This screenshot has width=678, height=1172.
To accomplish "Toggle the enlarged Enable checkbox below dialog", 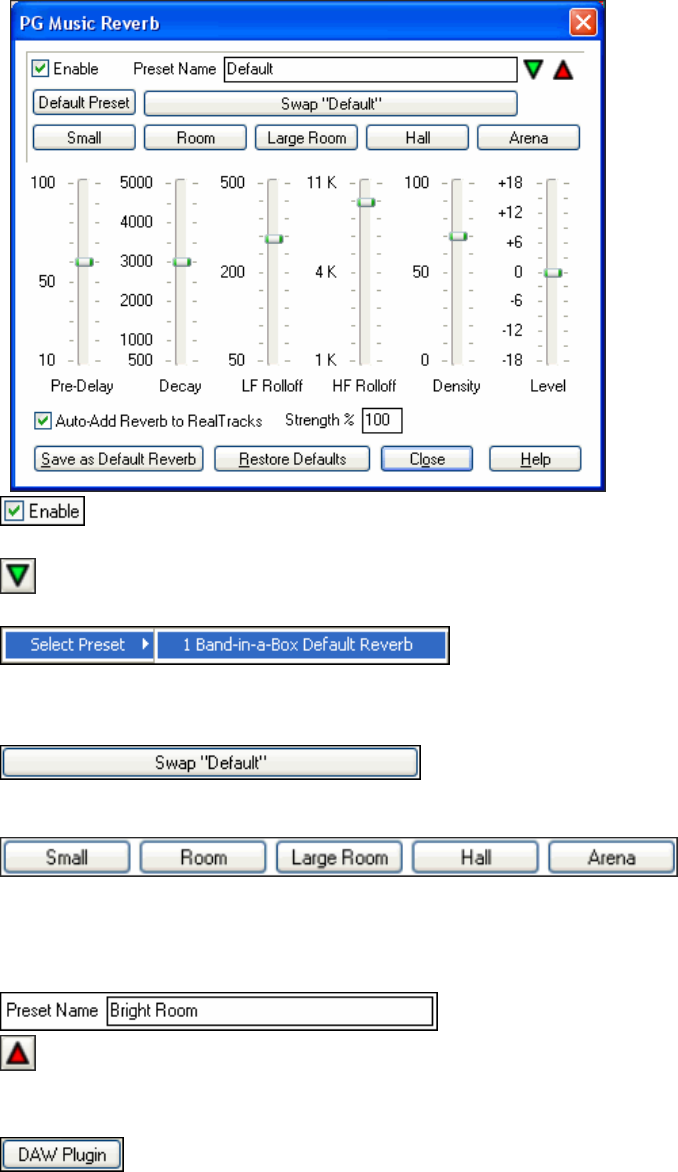I will (x=14, y=511).
